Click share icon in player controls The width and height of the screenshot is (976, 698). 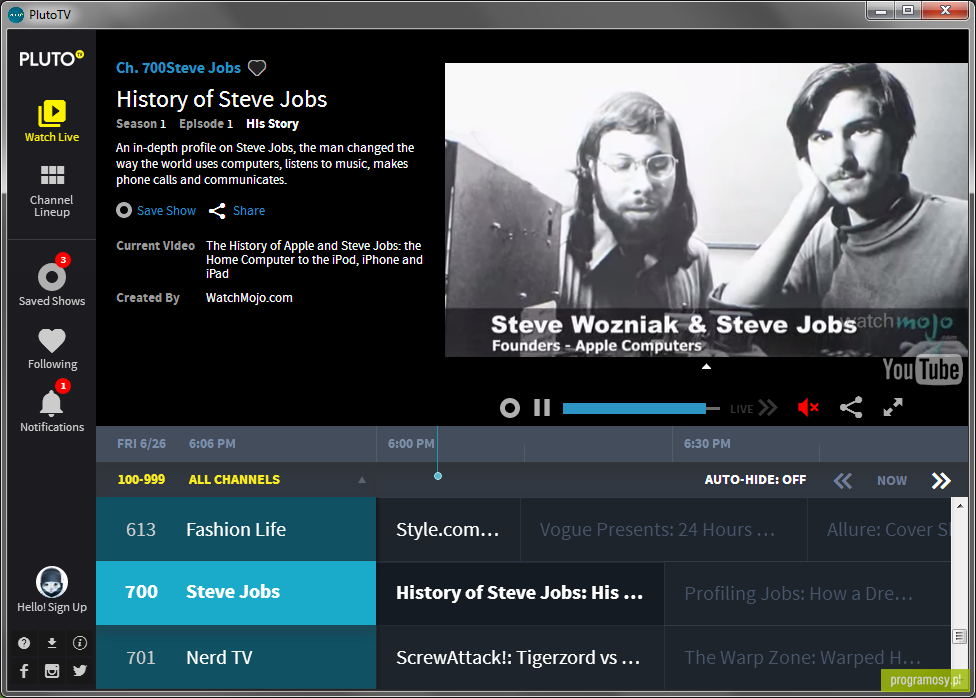(x=851, y=407)
